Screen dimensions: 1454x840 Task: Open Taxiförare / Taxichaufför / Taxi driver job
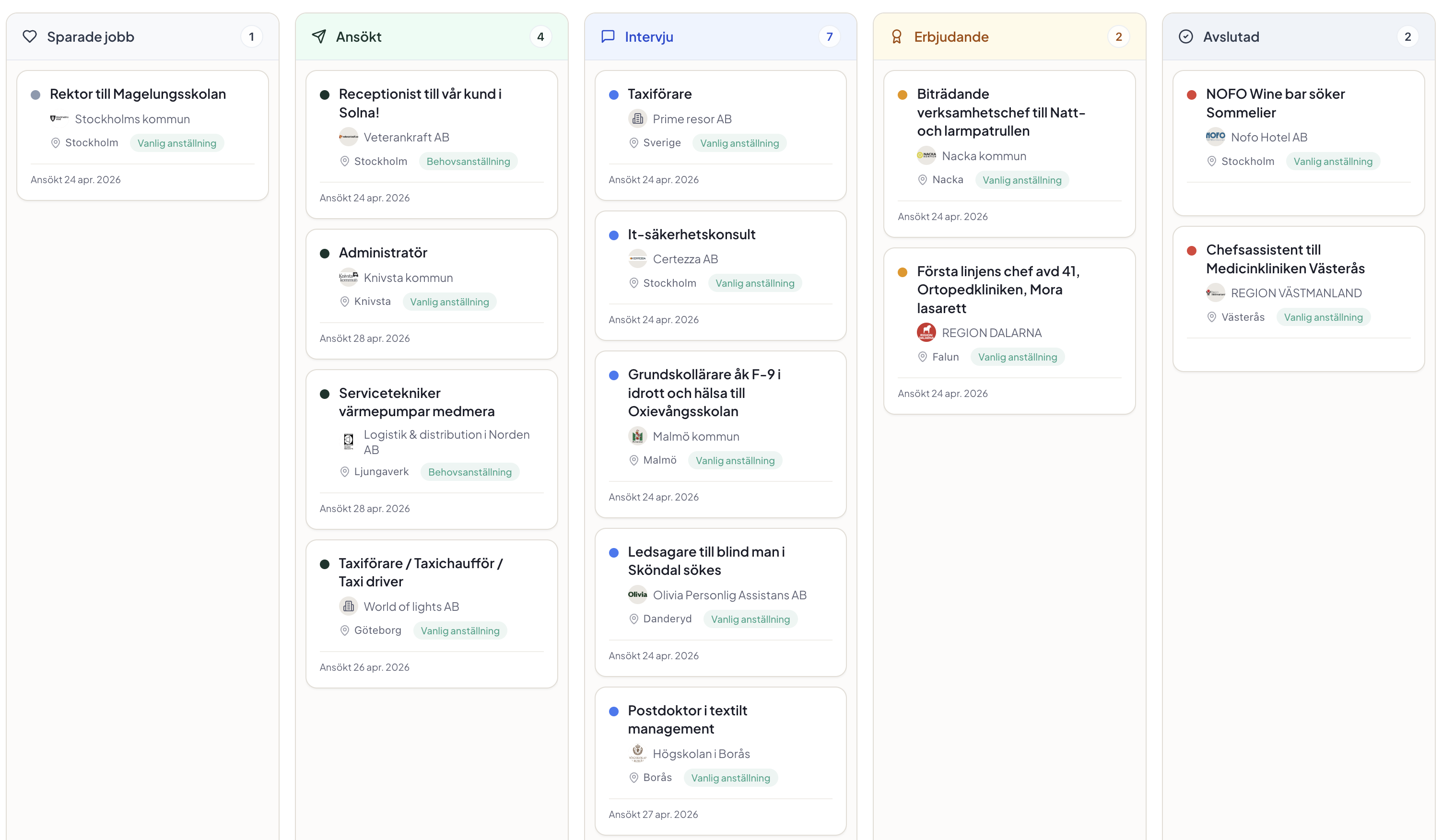pyautogui.click(x=421, y=572)
